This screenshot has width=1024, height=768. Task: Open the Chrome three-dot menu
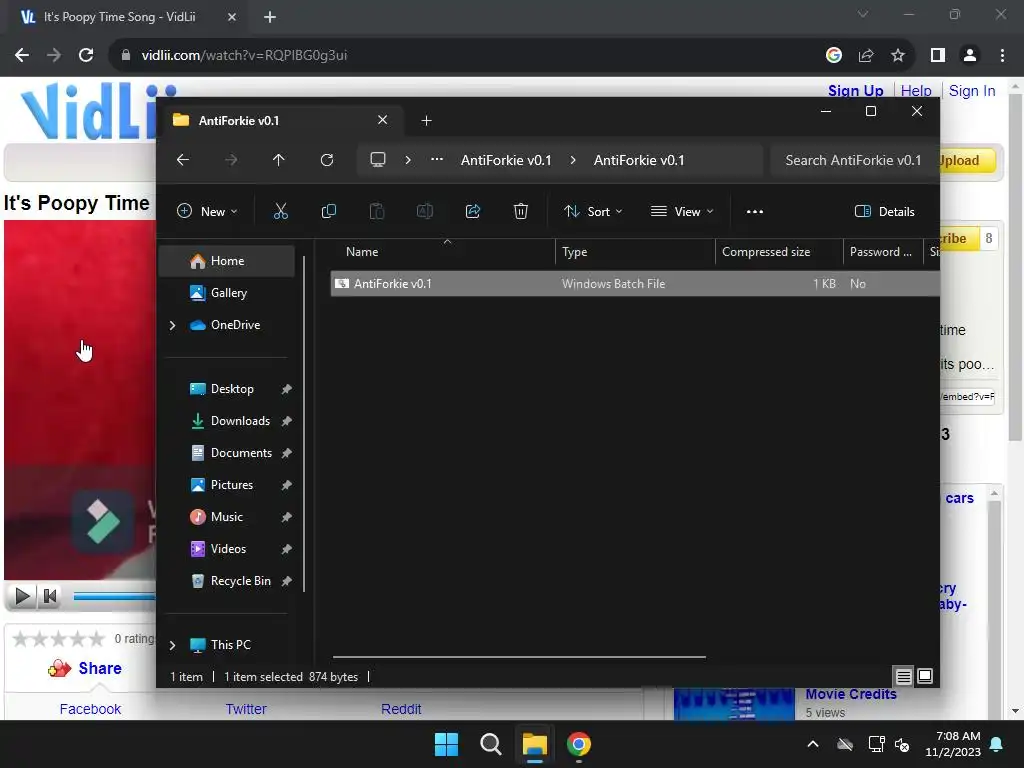pos(1002,56)
